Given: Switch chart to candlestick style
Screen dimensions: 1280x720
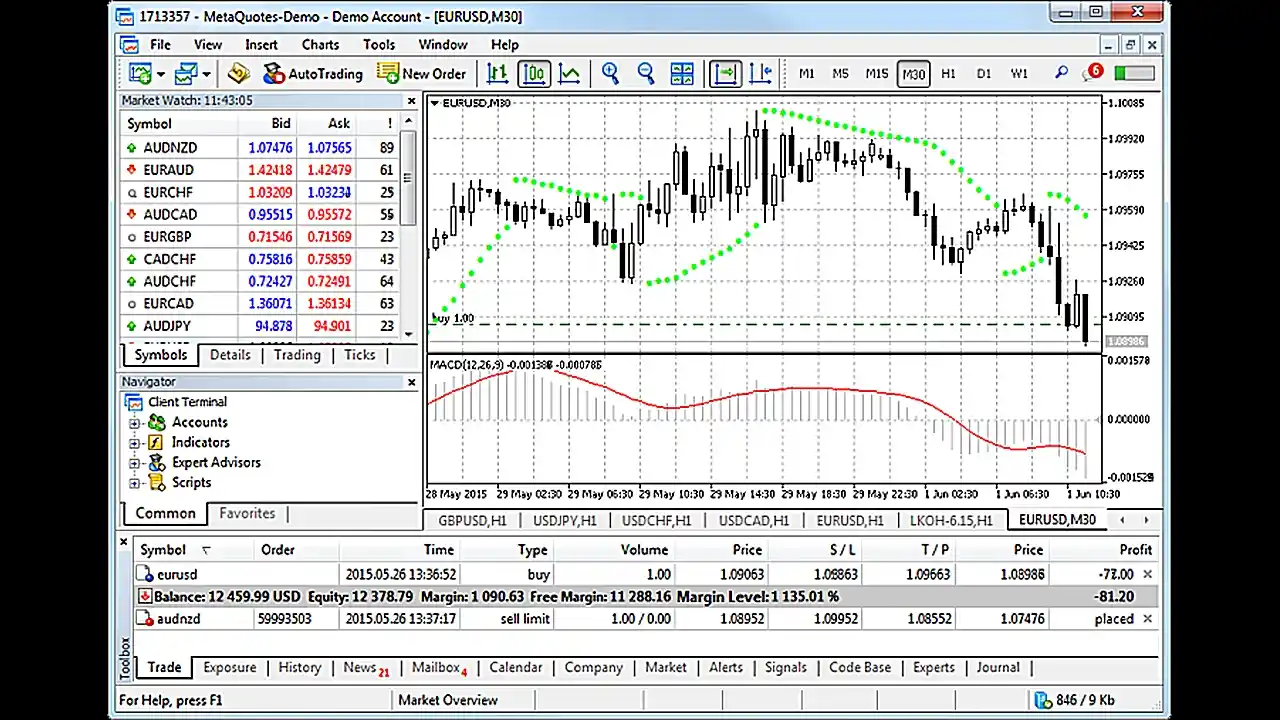Looking at the screenshot, I should pyautogui.click(x=534, y=73).
